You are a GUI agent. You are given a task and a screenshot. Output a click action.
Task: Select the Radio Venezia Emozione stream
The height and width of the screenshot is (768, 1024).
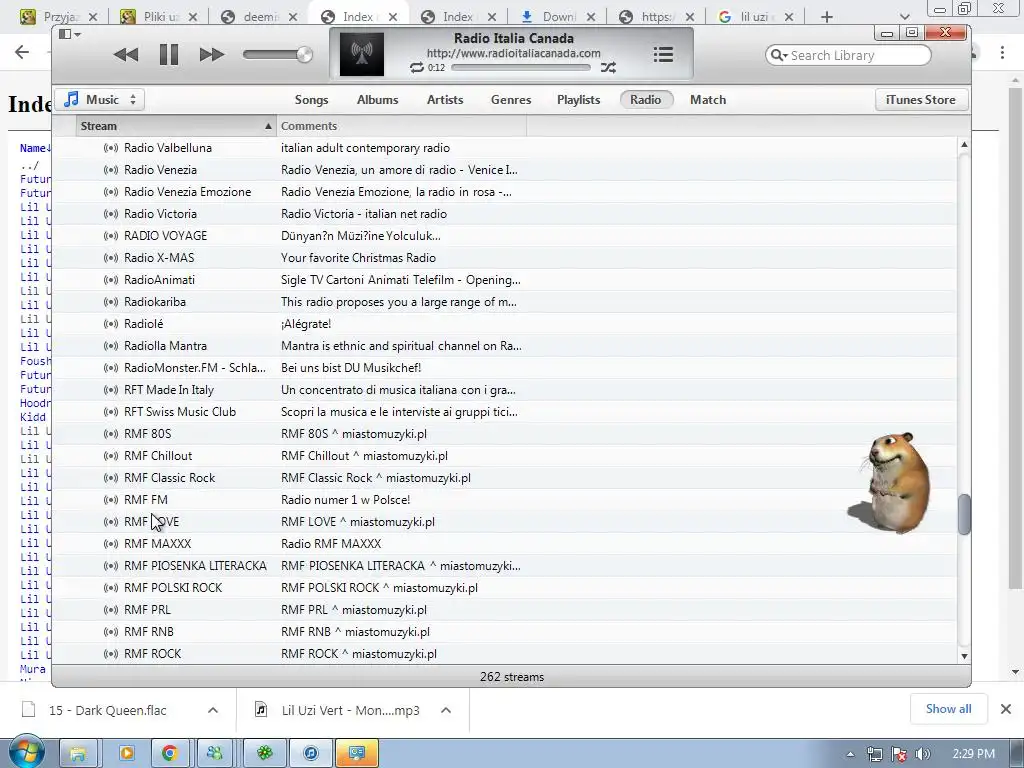(504, 192)
